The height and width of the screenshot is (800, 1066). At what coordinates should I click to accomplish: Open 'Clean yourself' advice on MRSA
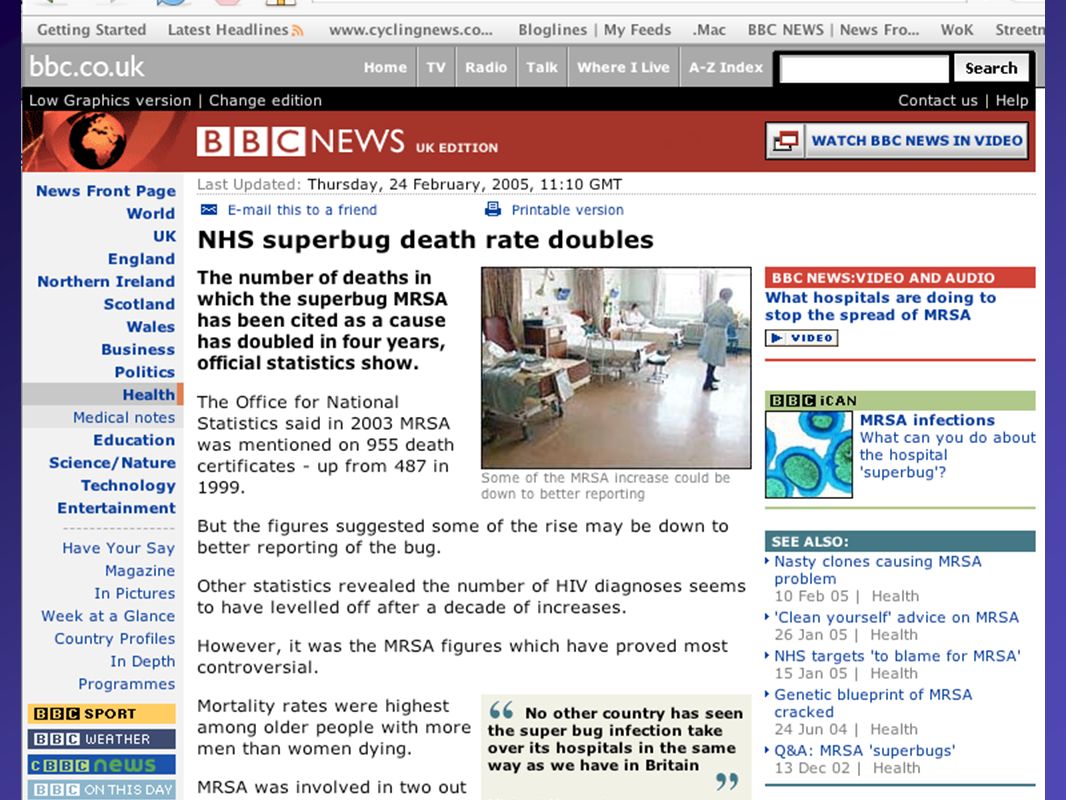[896, 617]
